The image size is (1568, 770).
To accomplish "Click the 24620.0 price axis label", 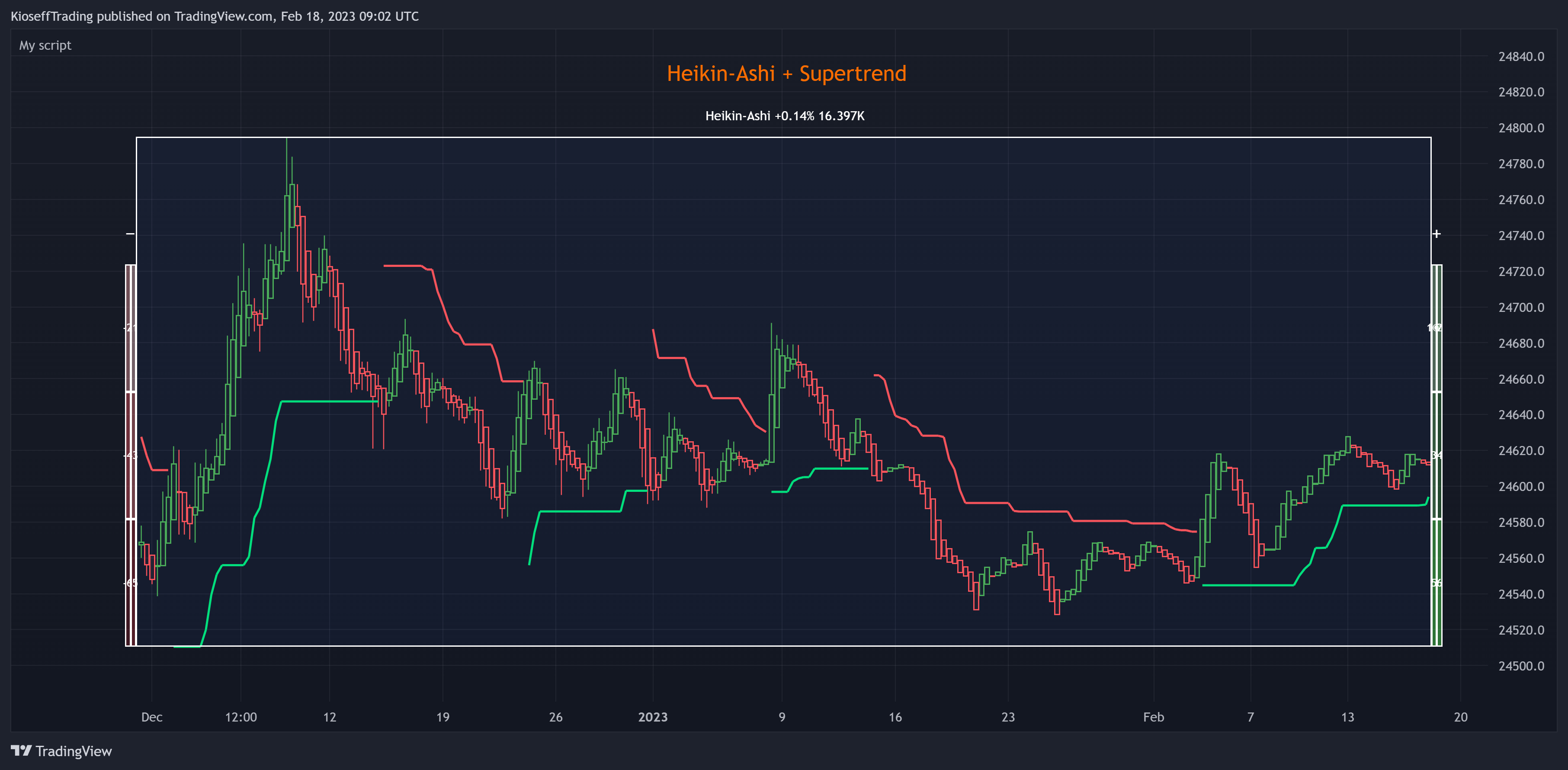I will (x=1521, y=450).
